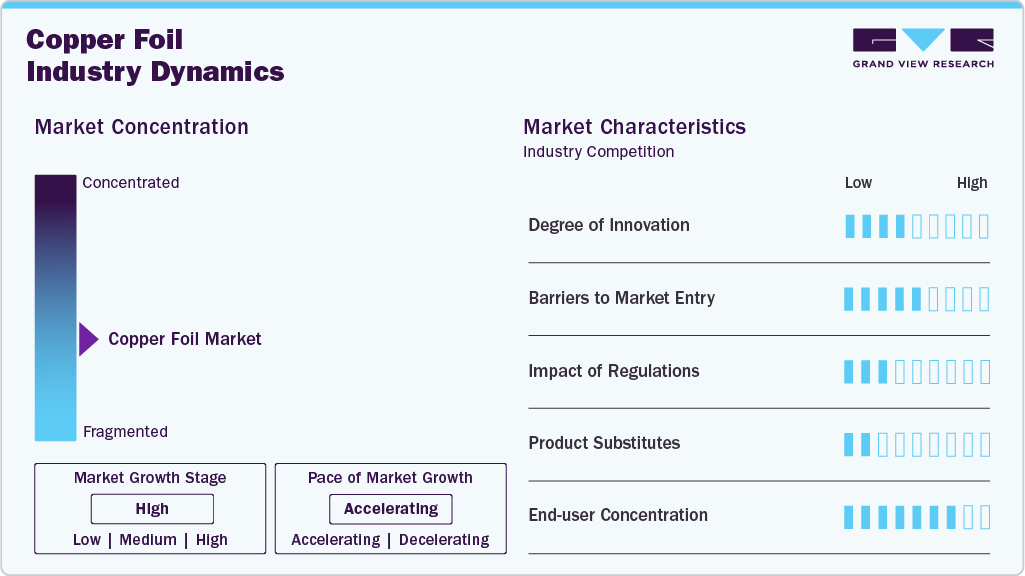
Task: Click the Industry Competition subtitle
Action: coord(598,152)
